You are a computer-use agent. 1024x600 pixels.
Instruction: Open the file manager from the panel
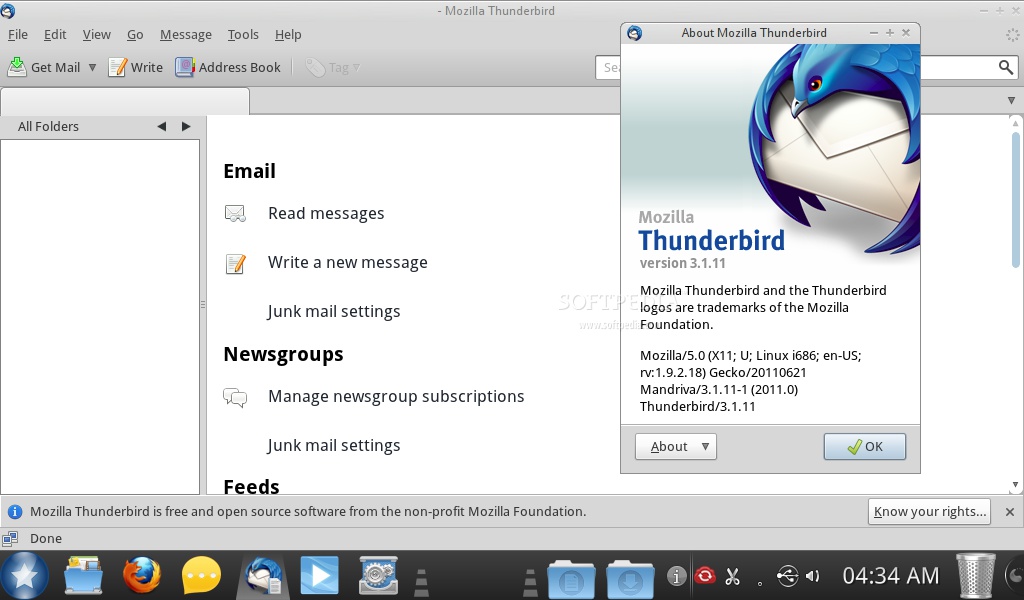pos(83,575)
